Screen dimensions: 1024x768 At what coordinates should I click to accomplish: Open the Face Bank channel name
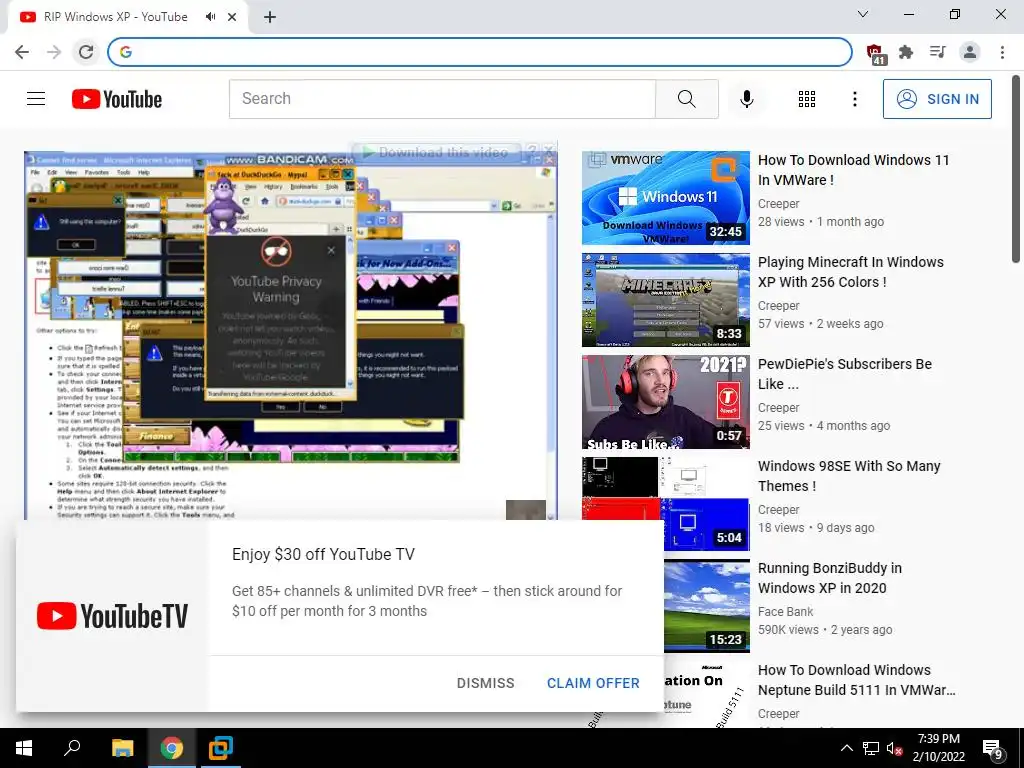pyautogui.click(x=786, y=611)
